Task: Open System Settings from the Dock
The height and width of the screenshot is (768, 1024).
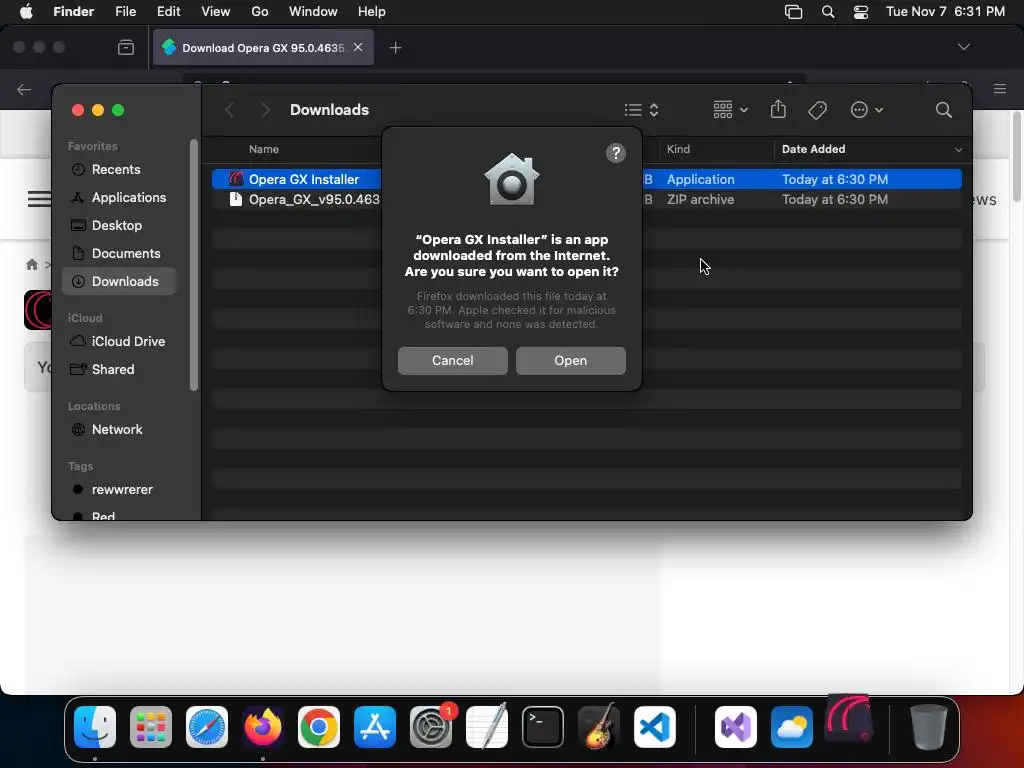Action: point(431,727)
